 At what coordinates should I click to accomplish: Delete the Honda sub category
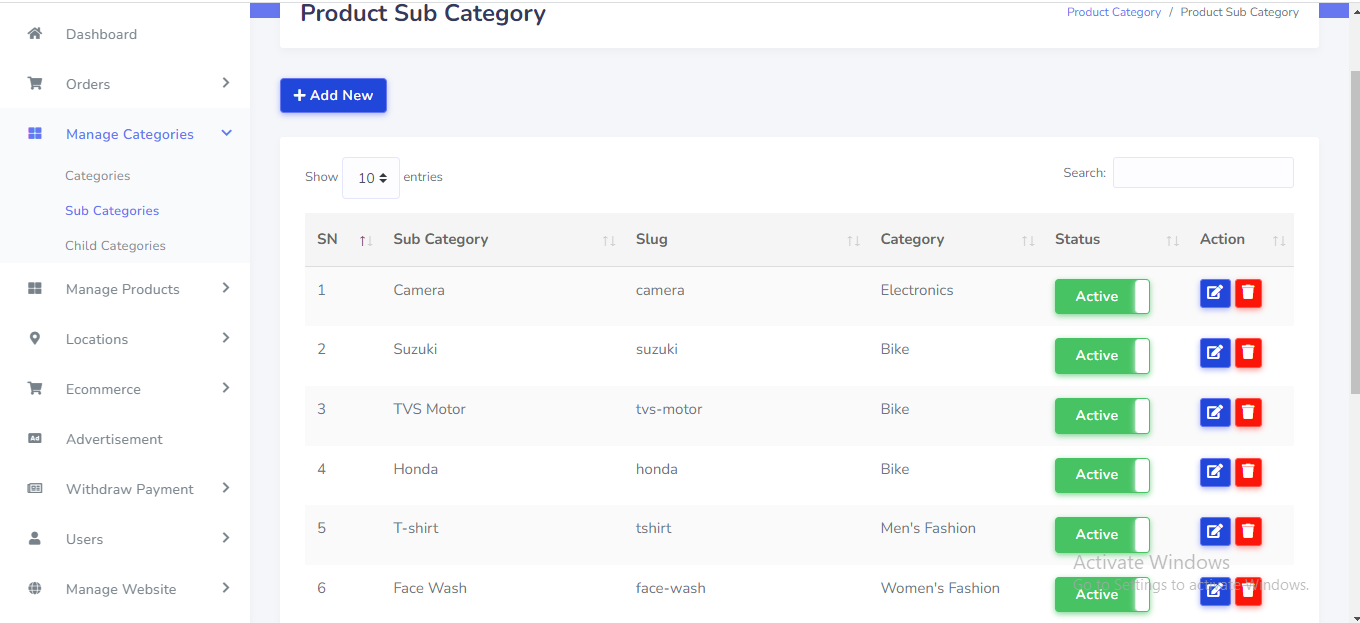tap(1248, 472)
